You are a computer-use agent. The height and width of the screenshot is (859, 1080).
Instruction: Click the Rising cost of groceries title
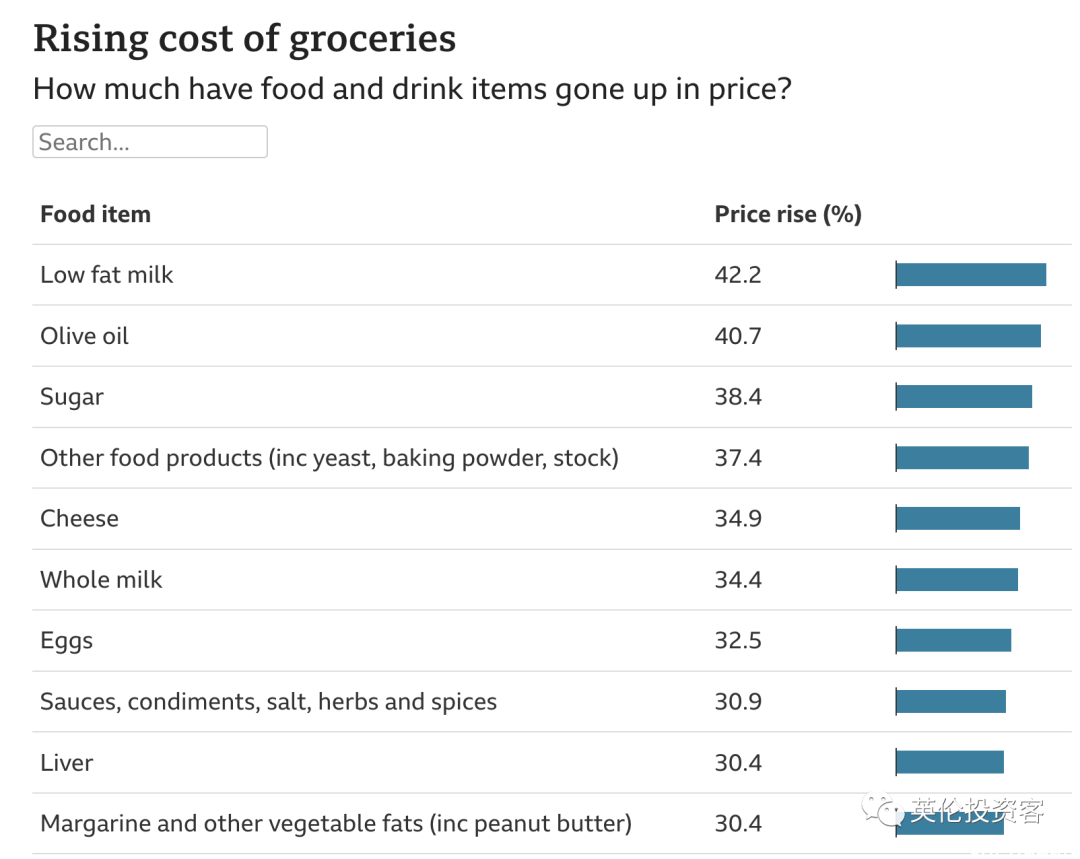pos(245,39)
